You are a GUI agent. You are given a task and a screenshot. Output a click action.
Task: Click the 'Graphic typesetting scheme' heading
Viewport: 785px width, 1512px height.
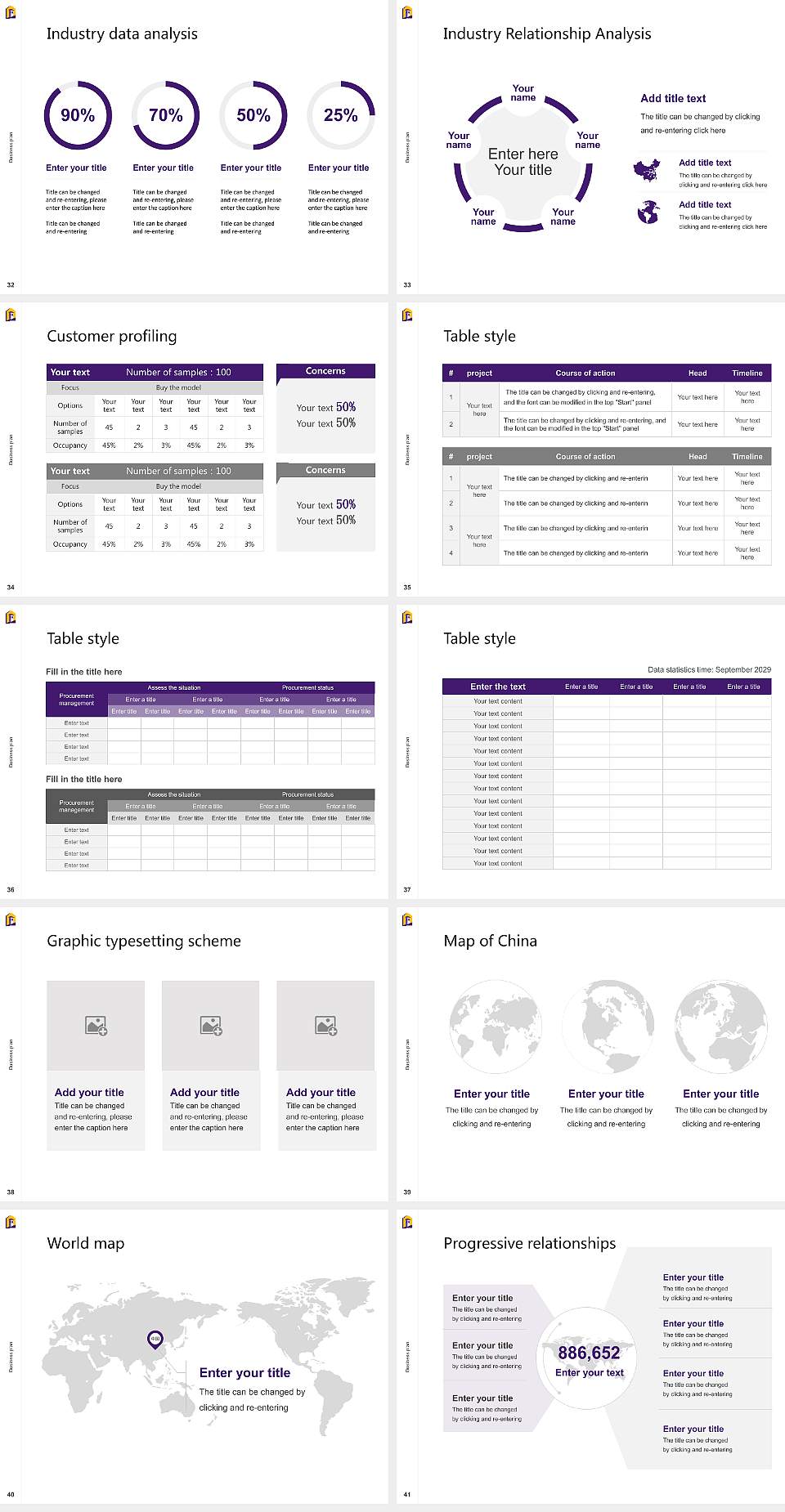(x=144, y=941)
